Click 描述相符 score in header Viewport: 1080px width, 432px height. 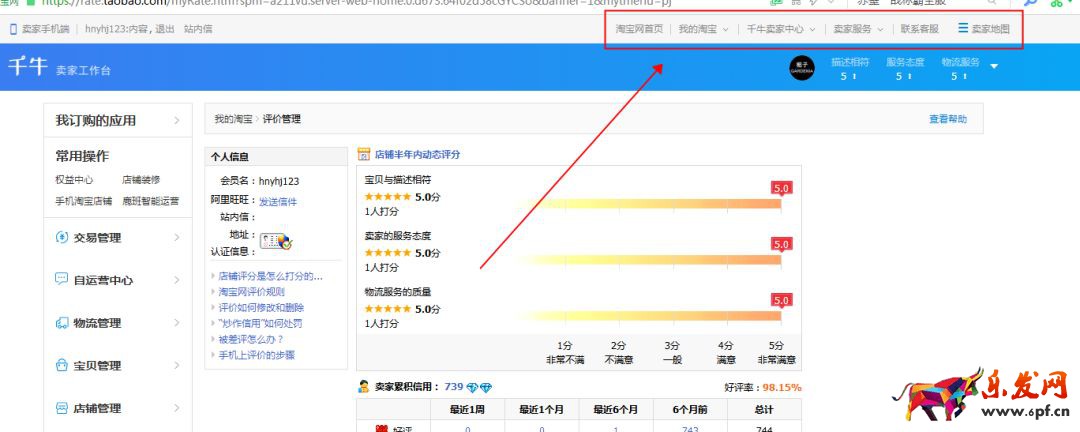(x=849, y=68)
